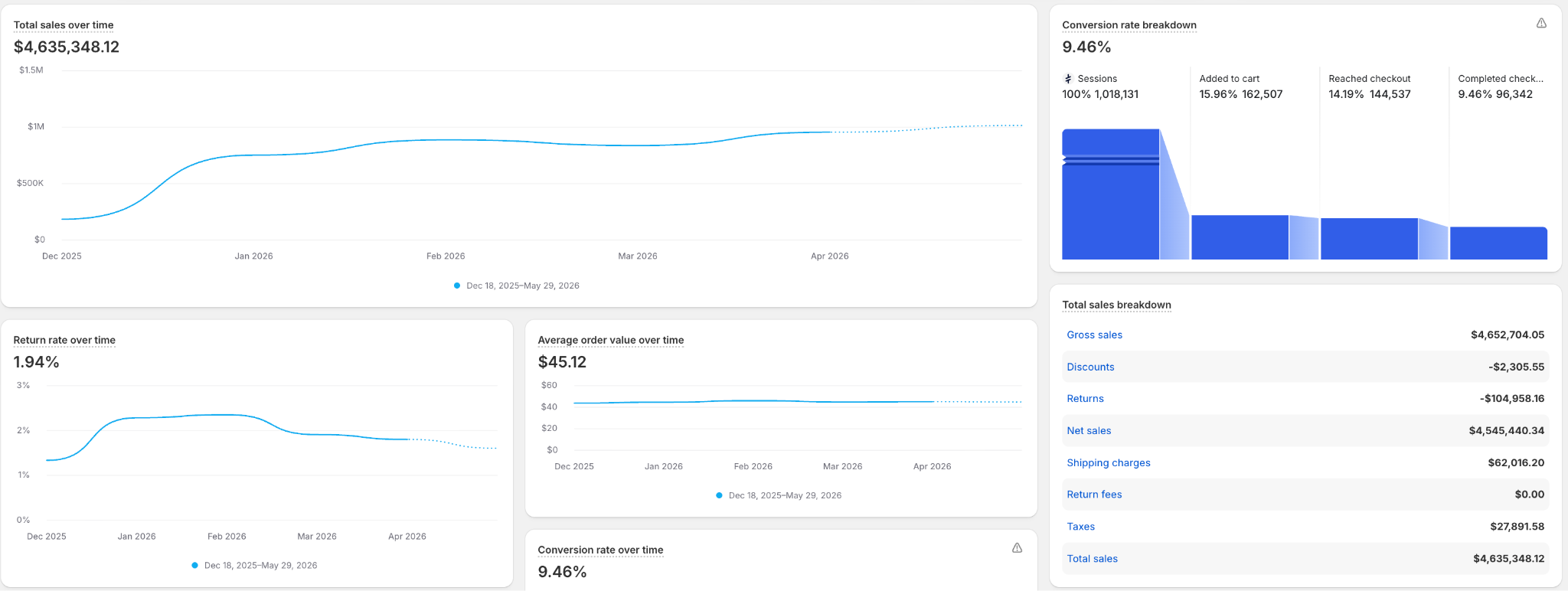Viewport: 1568px width, 591px height.
Task: Click Added to cart 15.96% 162,507 figure
Action: coord(1241,94)
